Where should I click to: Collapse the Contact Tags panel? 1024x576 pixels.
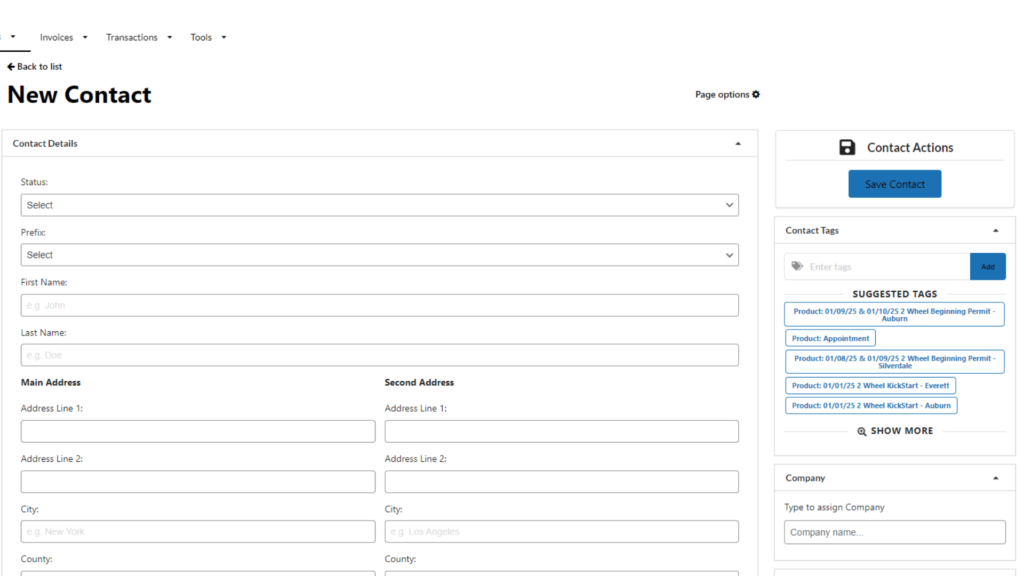995,231
